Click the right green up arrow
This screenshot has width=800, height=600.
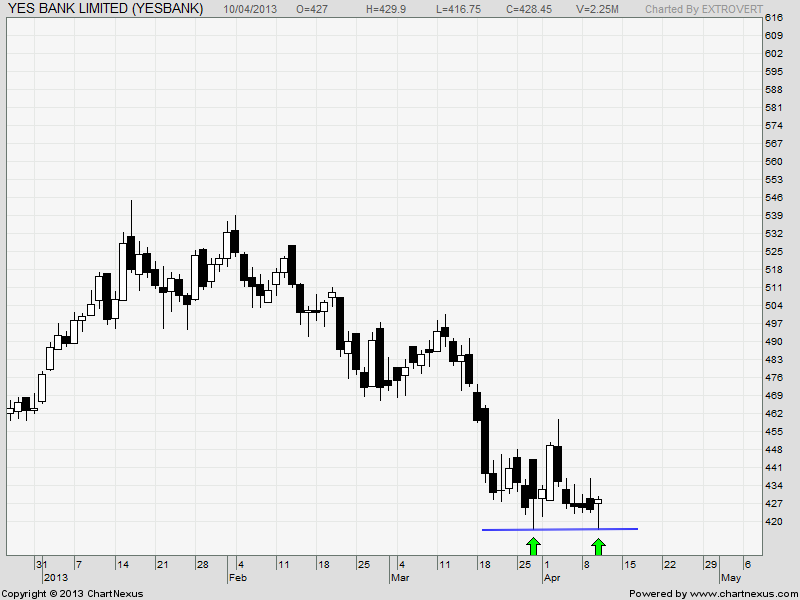tap(599, 545)
